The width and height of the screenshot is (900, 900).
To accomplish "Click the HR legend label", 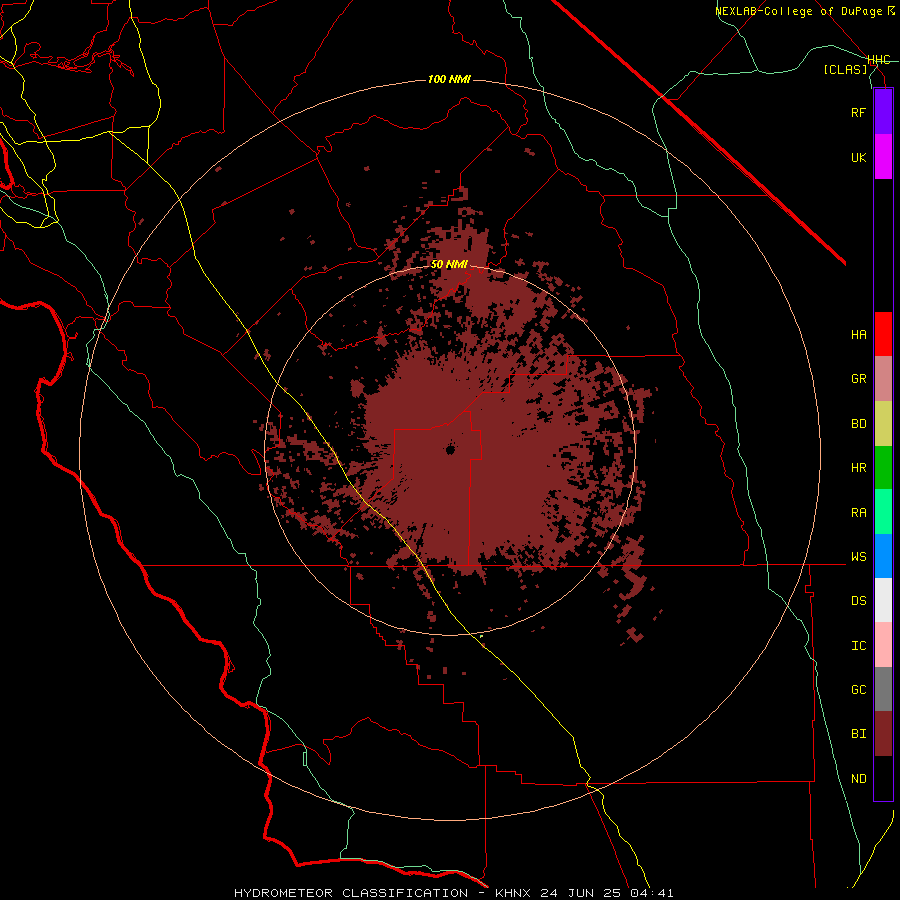I will [x=858, y=468].
